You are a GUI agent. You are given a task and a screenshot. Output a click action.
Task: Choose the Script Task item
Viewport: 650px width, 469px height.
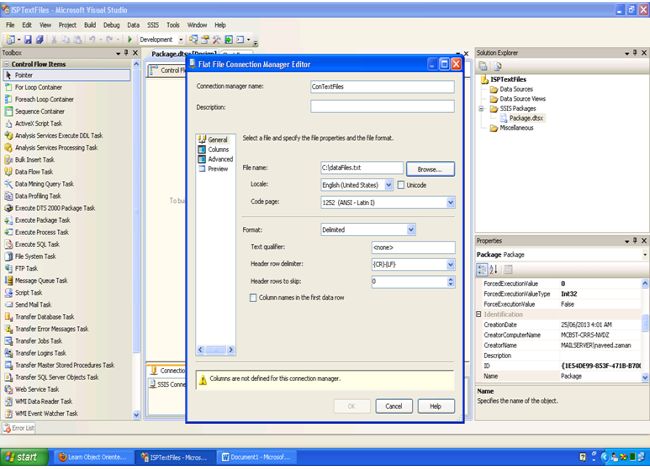(28, 292)
